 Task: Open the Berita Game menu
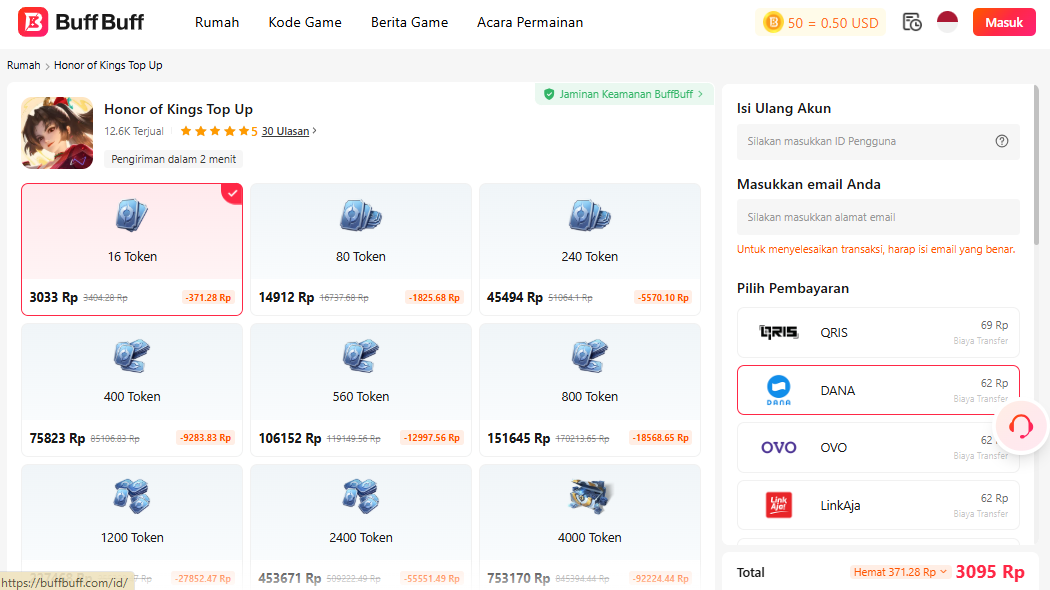pyautogui.click(x=409, y=21)
